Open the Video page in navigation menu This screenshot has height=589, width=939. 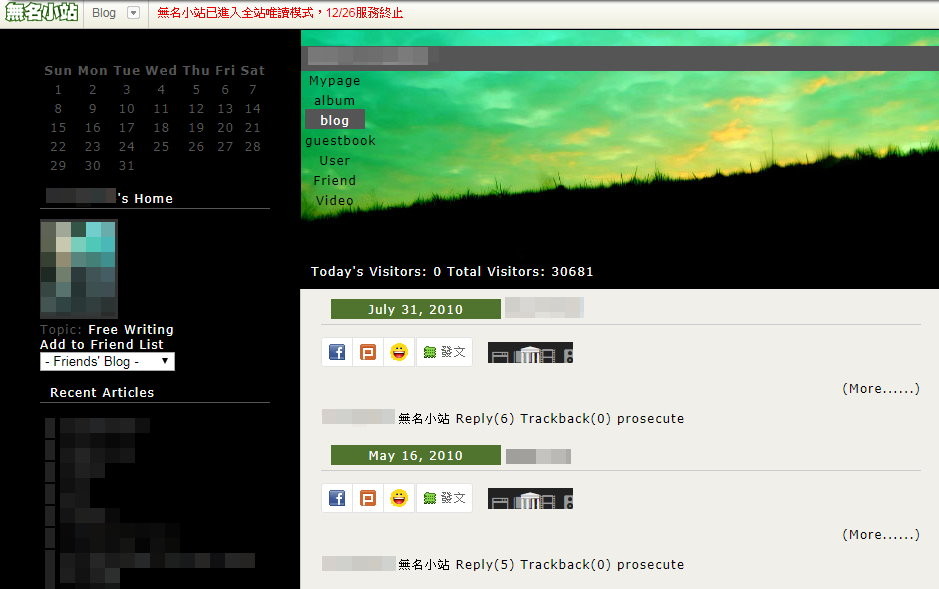pos(334,200)
